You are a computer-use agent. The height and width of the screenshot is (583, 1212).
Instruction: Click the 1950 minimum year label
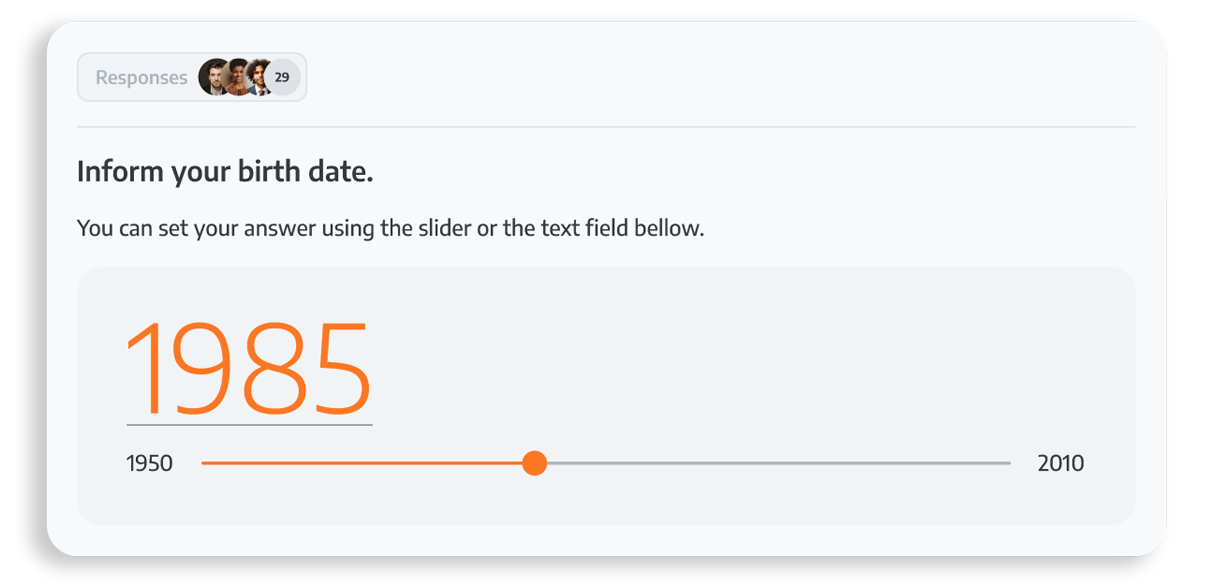[x=149, y=463]
